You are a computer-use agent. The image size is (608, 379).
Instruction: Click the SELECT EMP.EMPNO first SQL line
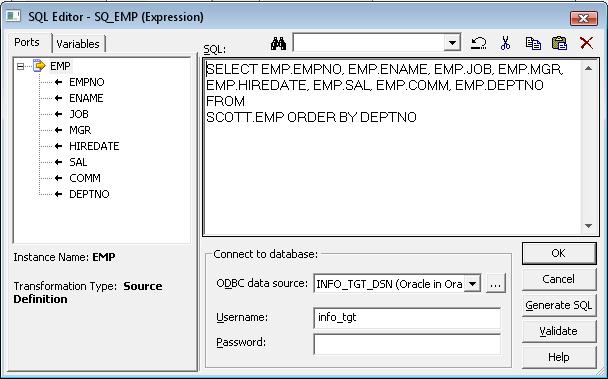pyautogui.click(x=384, y=69)
